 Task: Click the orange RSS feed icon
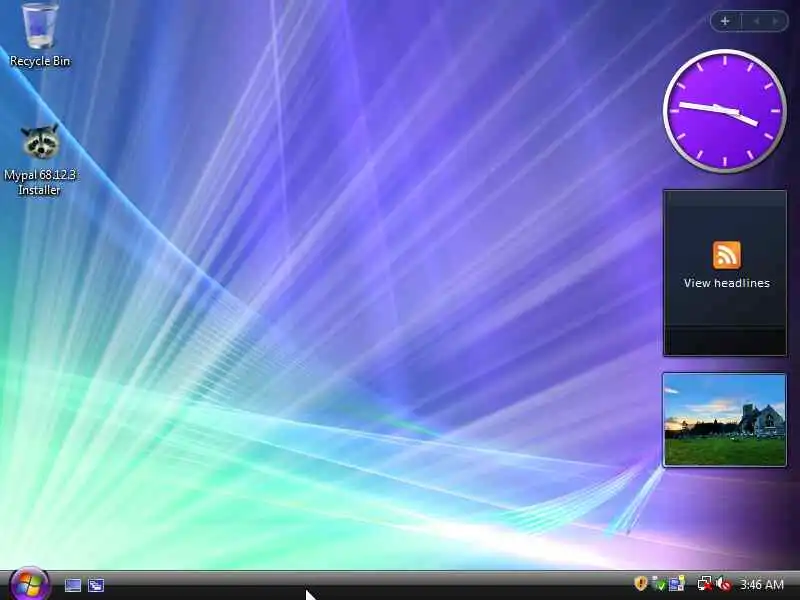727,255
